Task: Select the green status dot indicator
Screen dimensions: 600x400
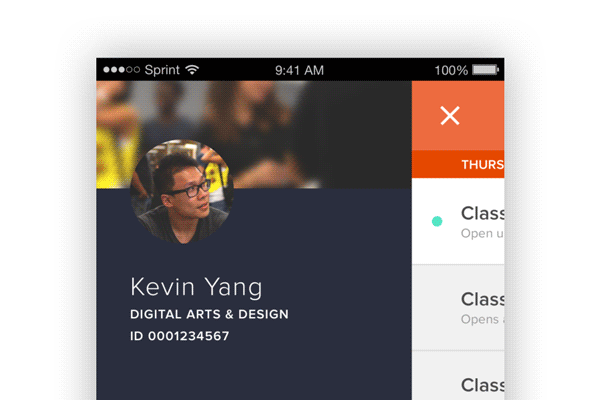Action: [x=437, y=221]
